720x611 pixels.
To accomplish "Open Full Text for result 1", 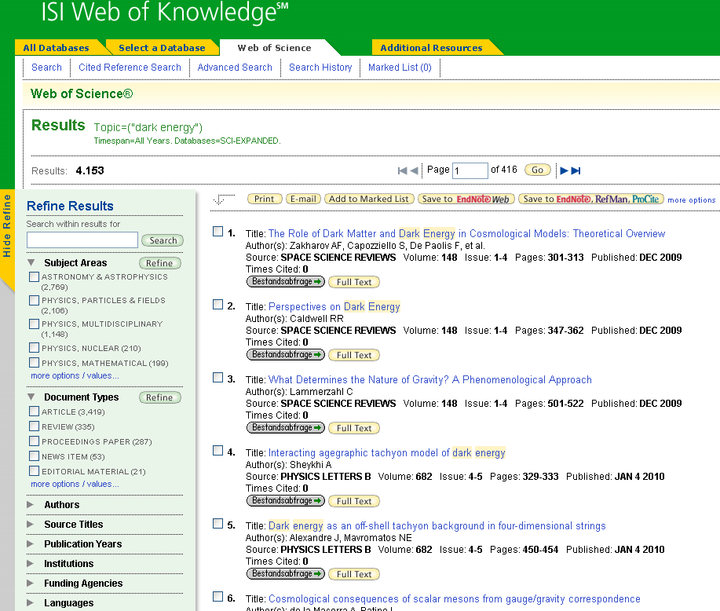I will coord(354,282).
